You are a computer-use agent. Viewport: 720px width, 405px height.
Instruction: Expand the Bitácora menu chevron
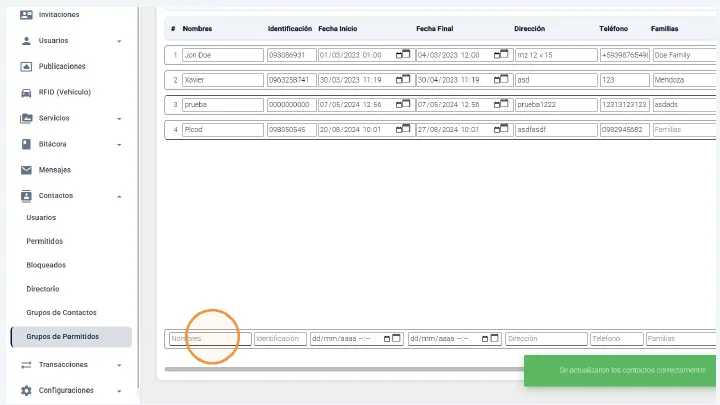(x=119, y=145)
